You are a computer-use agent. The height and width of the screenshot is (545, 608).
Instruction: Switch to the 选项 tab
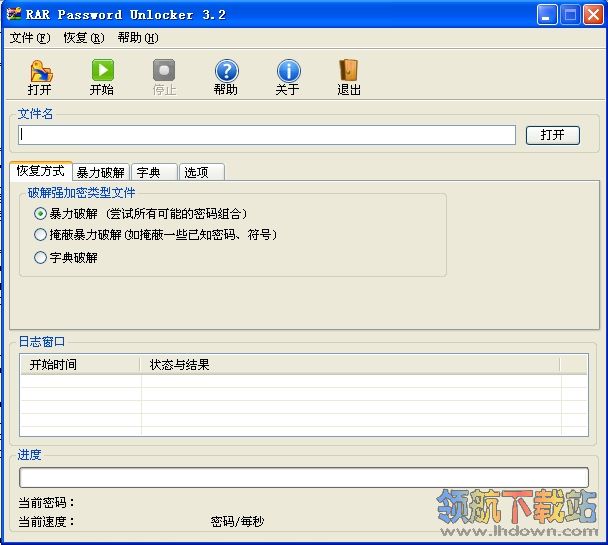[x=202, y=172]
